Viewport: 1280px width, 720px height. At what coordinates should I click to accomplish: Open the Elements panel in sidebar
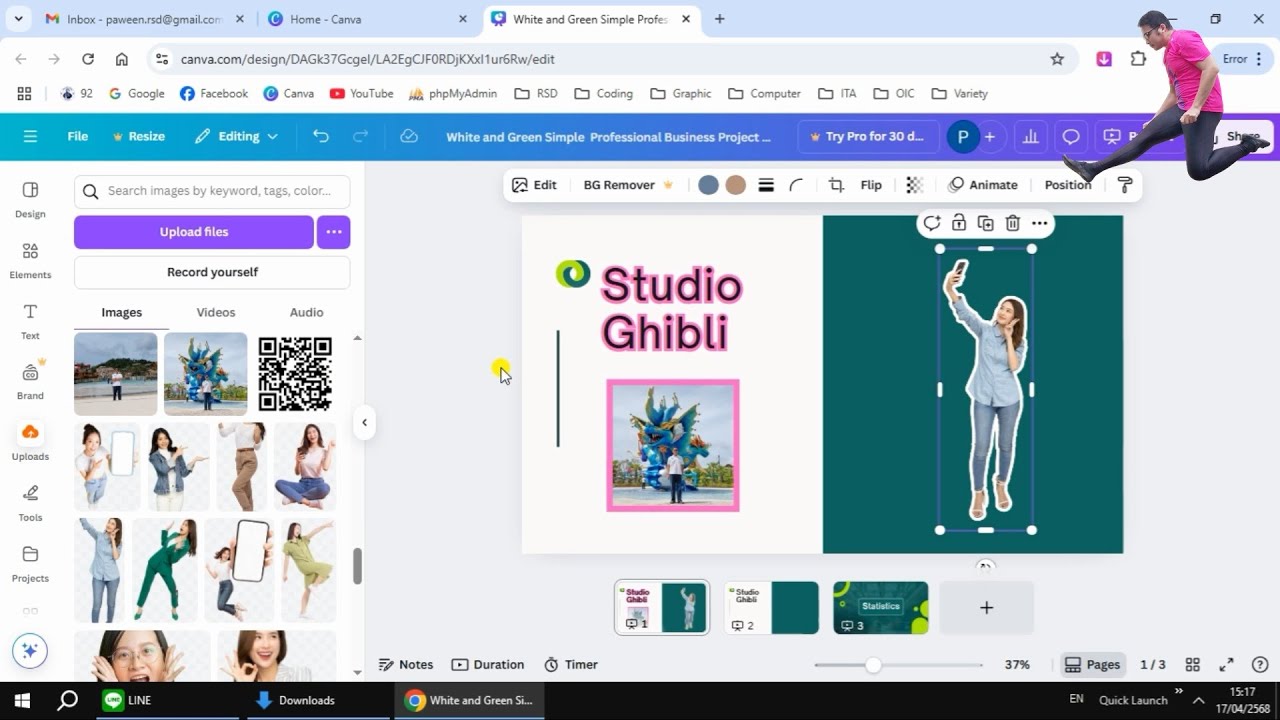point(30,261)
